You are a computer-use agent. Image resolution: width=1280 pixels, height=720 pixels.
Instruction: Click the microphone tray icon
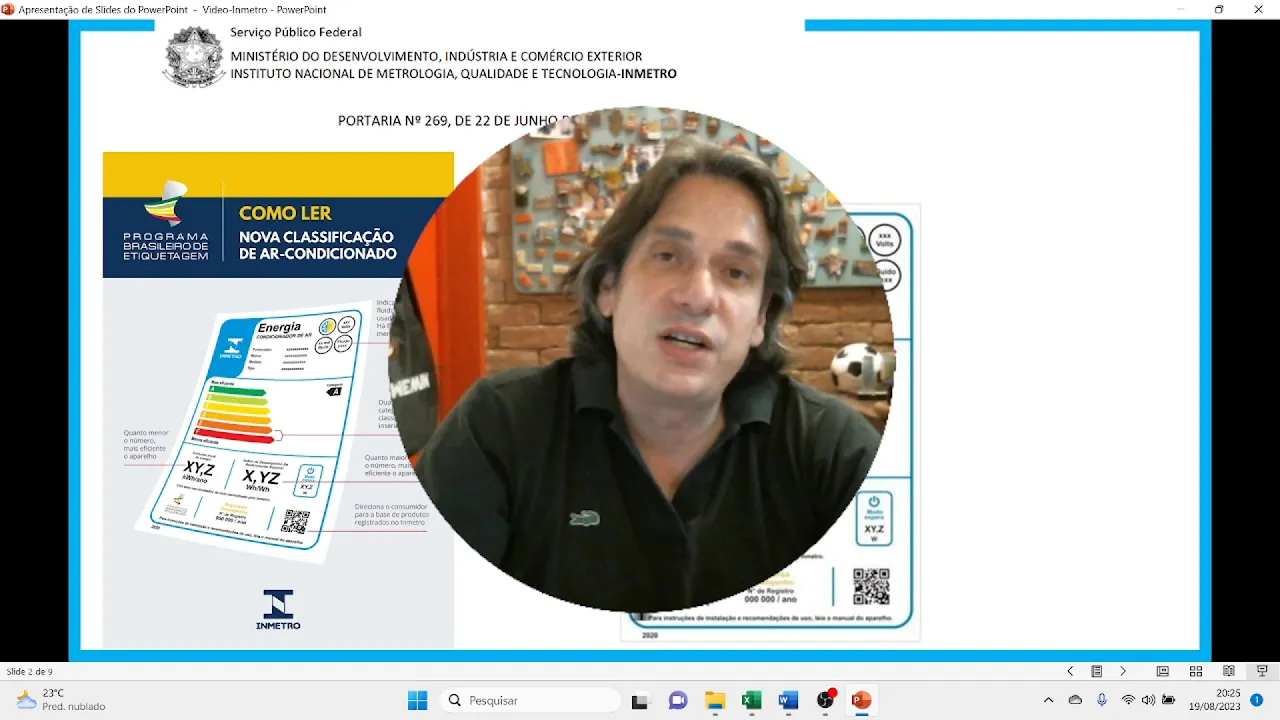point(1102,700)
